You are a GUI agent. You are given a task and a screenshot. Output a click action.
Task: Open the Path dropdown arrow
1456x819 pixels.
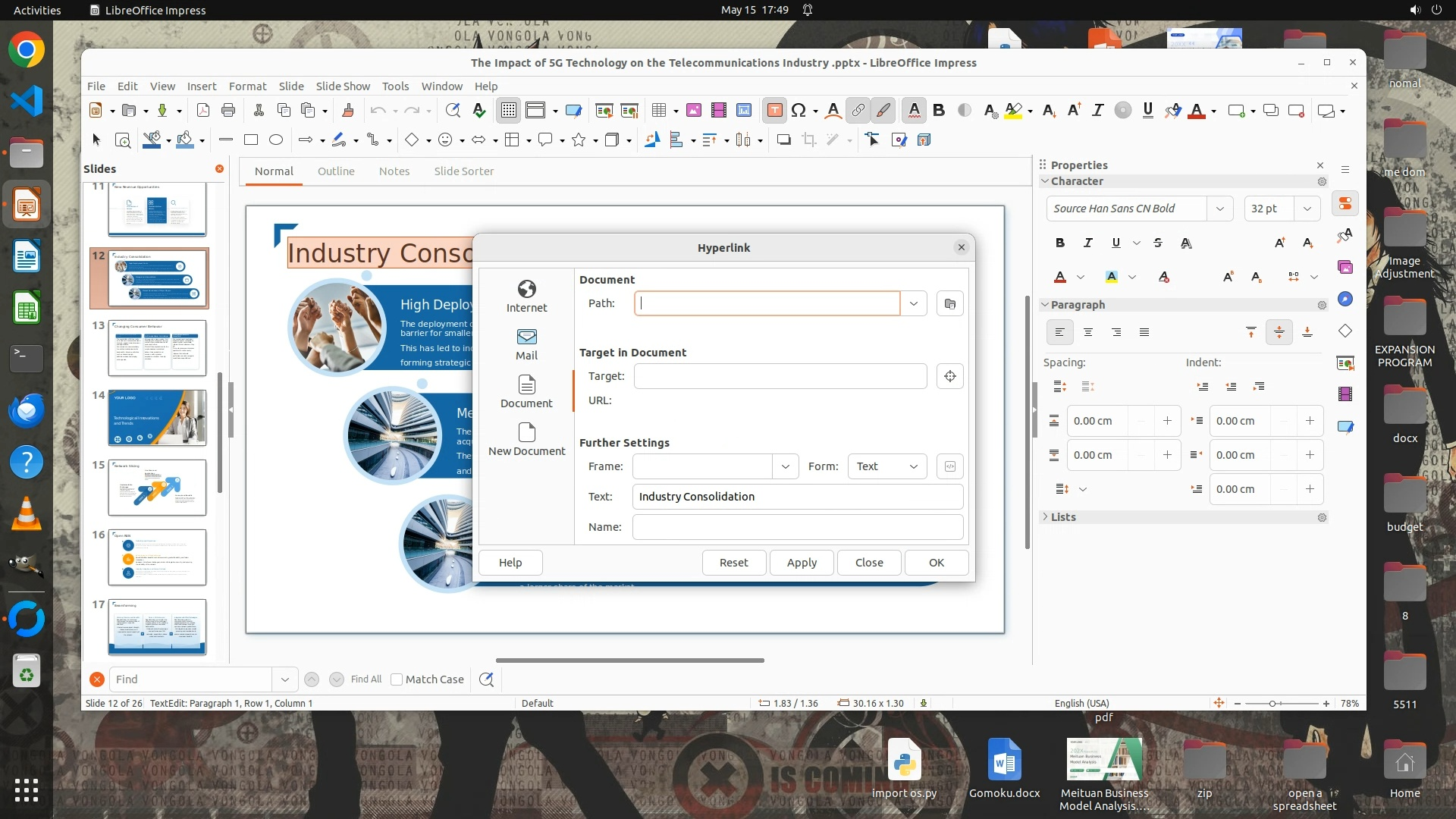coord(914,304)
